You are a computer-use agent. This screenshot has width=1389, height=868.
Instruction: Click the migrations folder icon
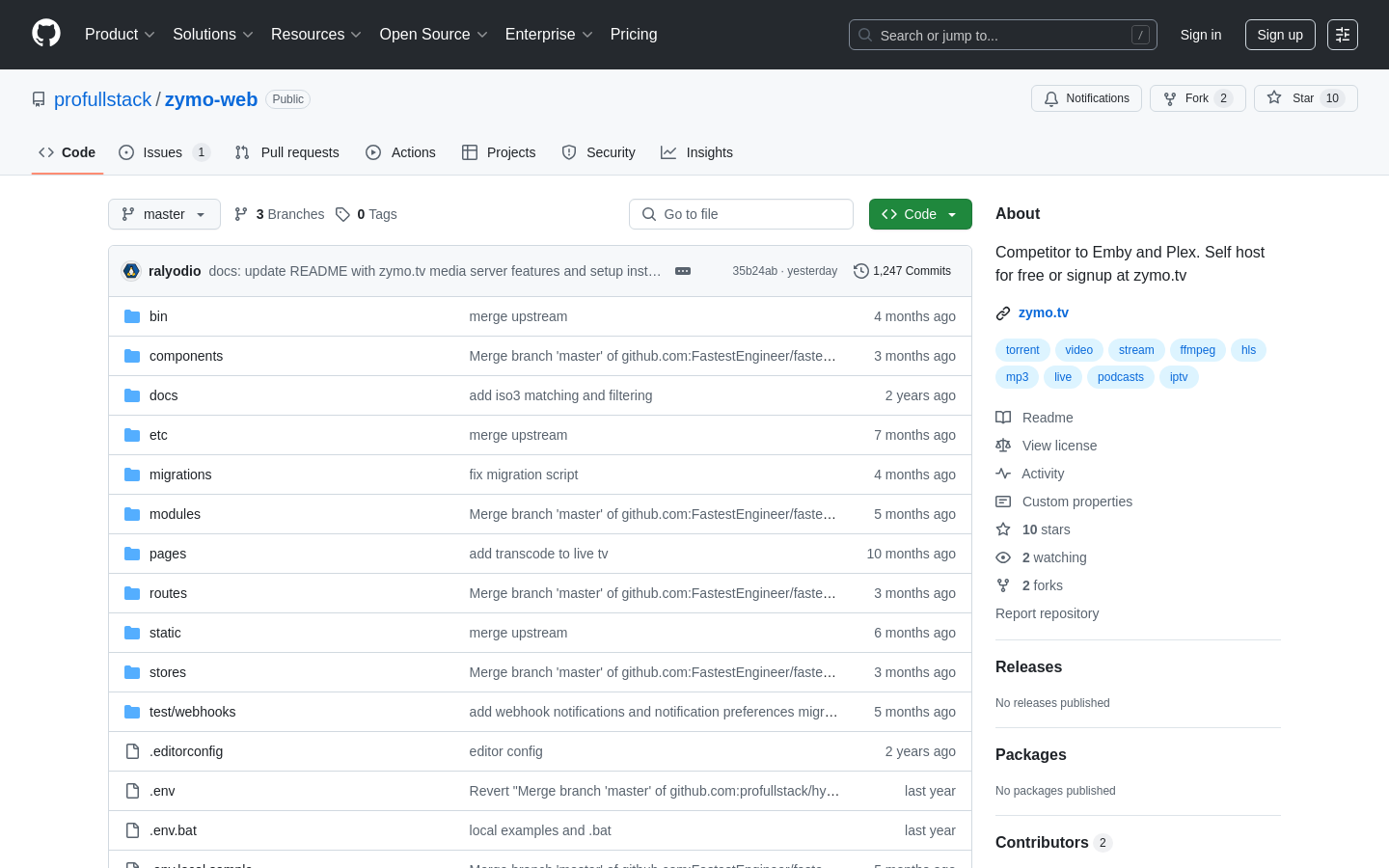click(132, 475)
